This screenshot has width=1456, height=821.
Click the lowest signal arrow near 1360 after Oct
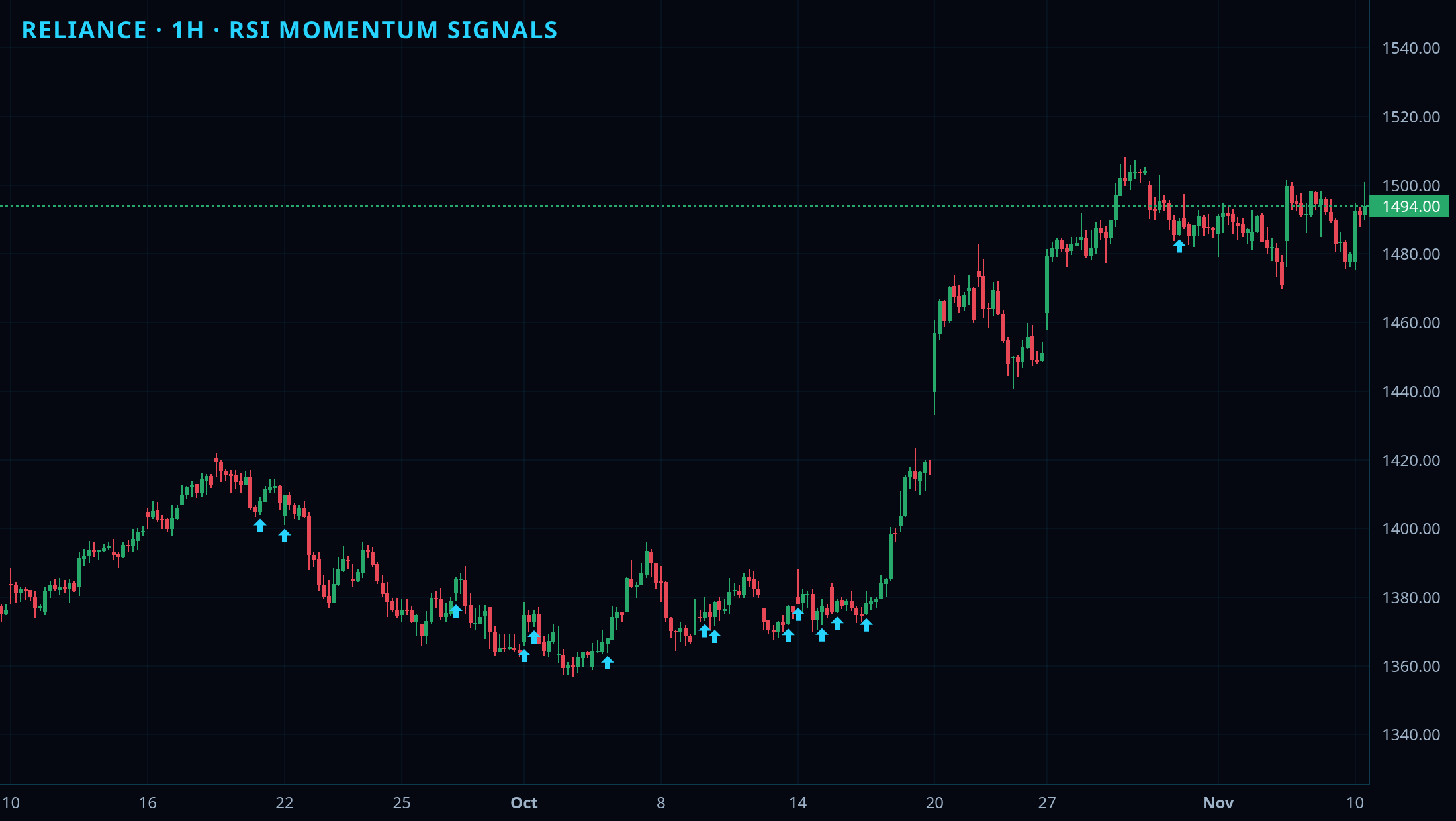pyautogui.click(x=608, y=662)
